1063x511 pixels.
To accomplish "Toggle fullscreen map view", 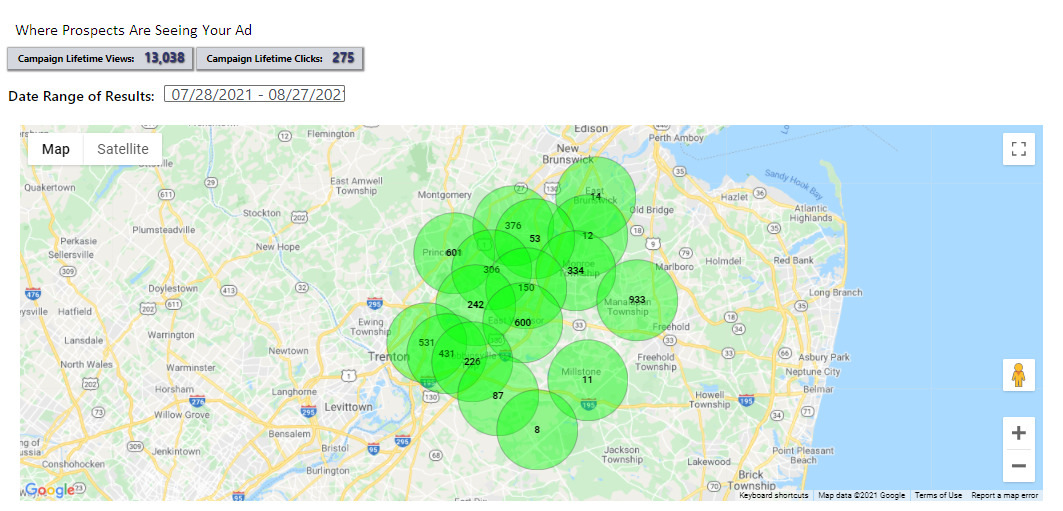I will (x=1018, y=149).
